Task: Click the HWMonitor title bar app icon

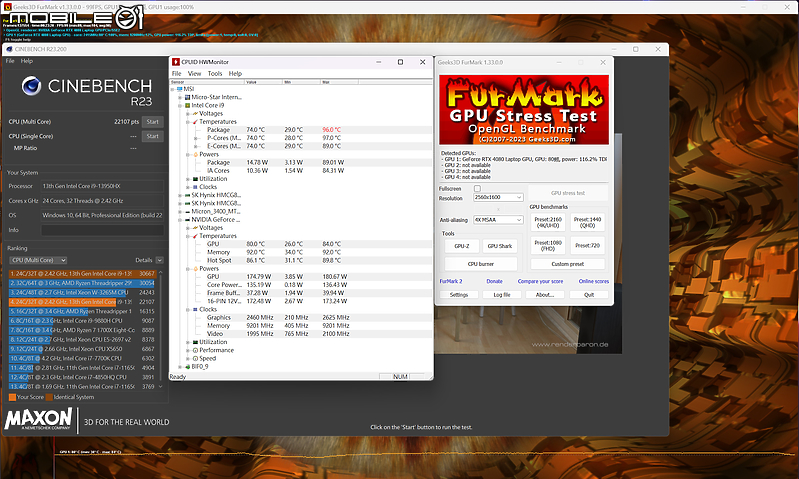Action: coord(176,62)
